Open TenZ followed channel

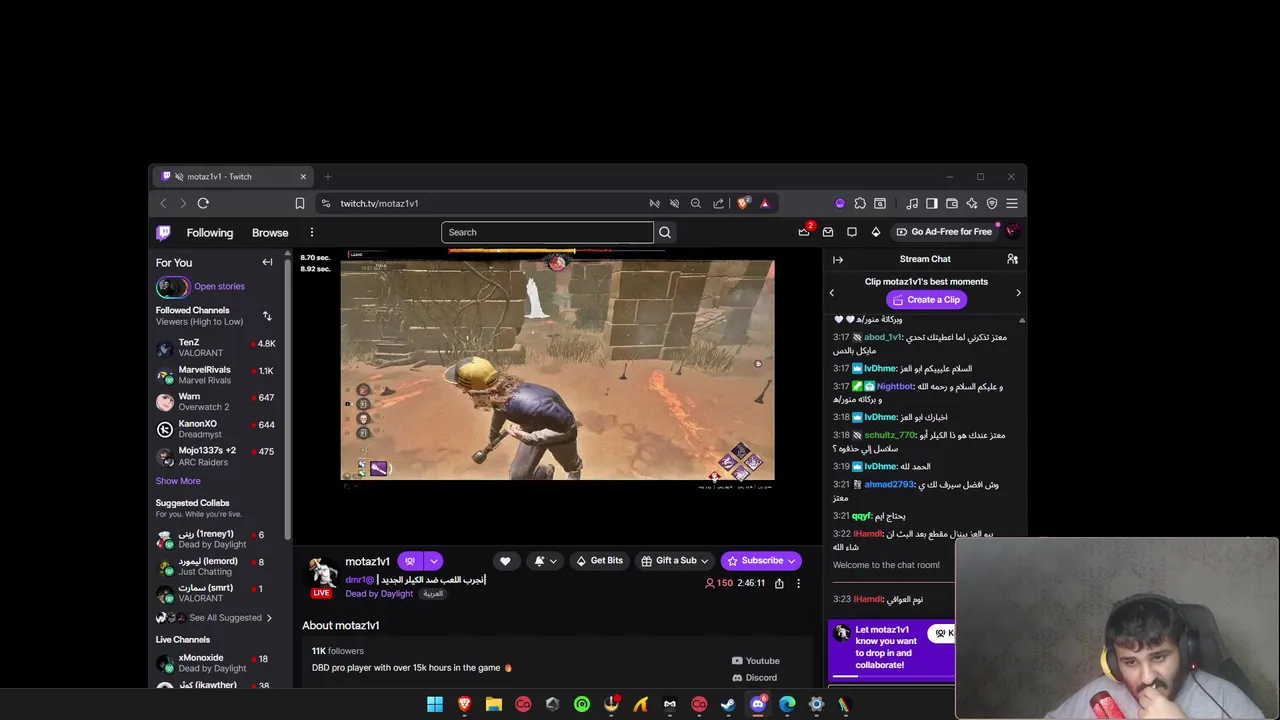click(216, 348)
